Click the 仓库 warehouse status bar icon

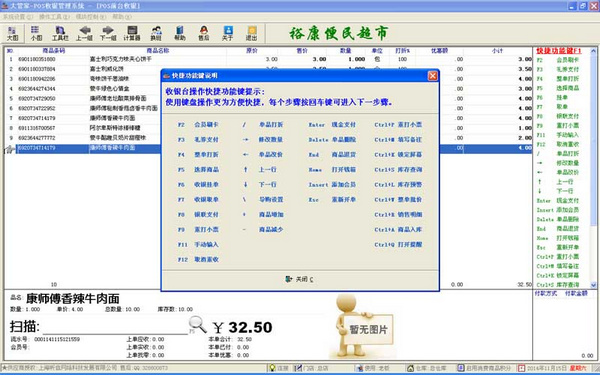(410, 368)
